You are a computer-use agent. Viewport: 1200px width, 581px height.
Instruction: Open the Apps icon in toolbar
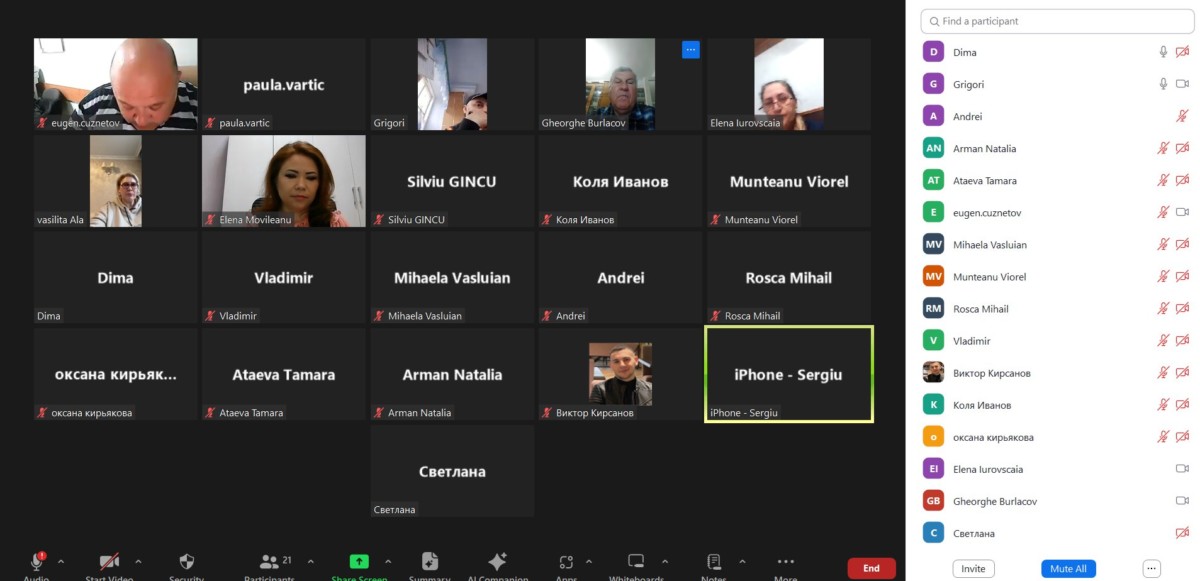pyautogui.click(x=566, y=561)
